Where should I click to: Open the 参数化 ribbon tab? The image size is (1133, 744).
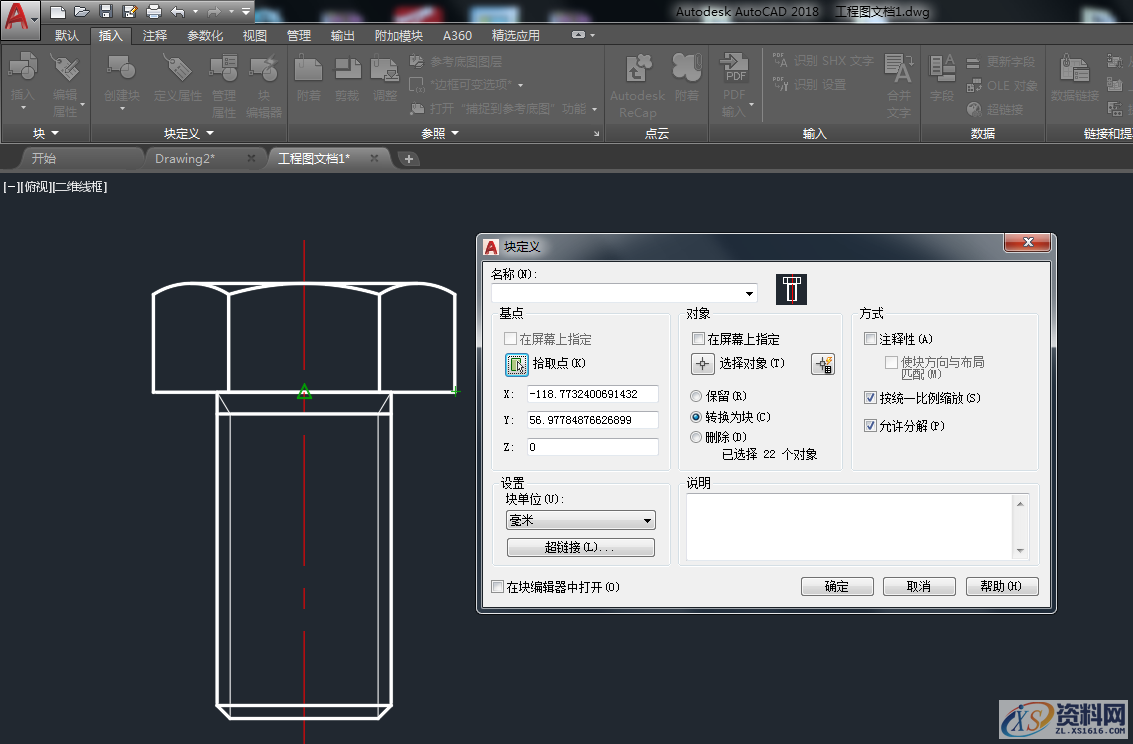(x=203, y=34)
